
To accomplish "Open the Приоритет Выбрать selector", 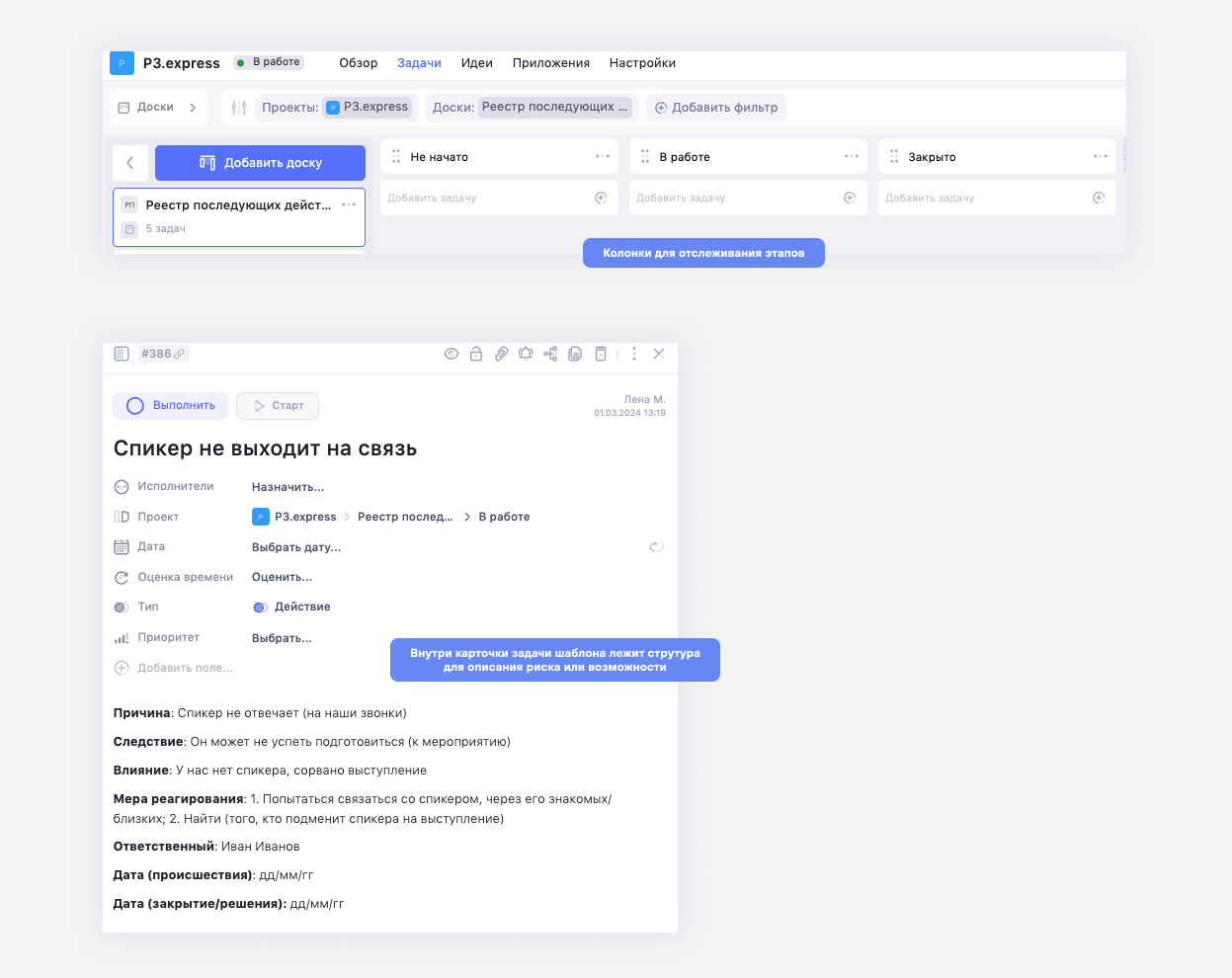I will (282, 638).
